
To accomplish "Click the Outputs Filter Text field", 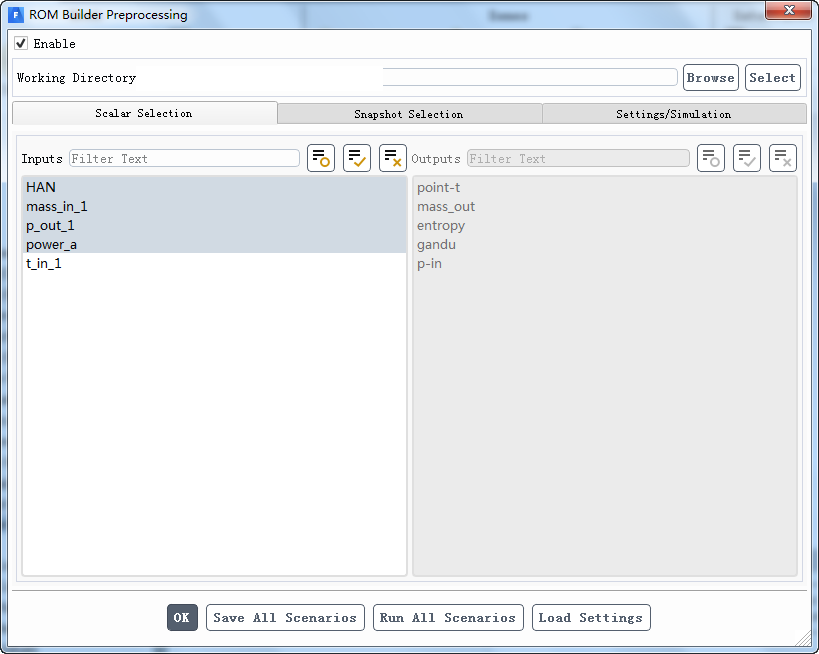I will [578, 158].
